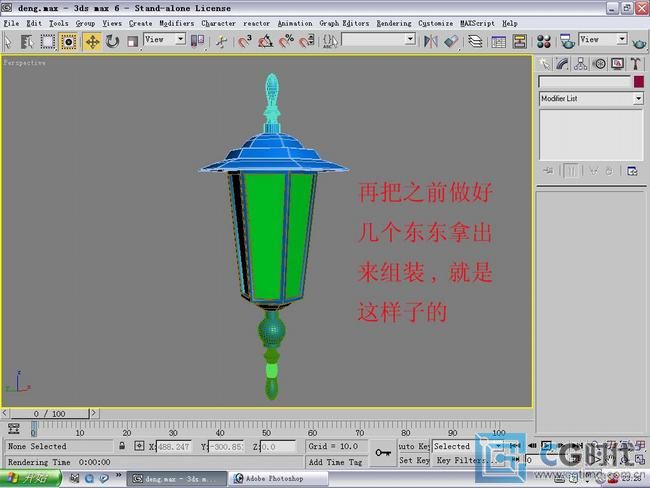Choose the Select Object arrow tool
This screenshot has height=488, width=650.
8,41
